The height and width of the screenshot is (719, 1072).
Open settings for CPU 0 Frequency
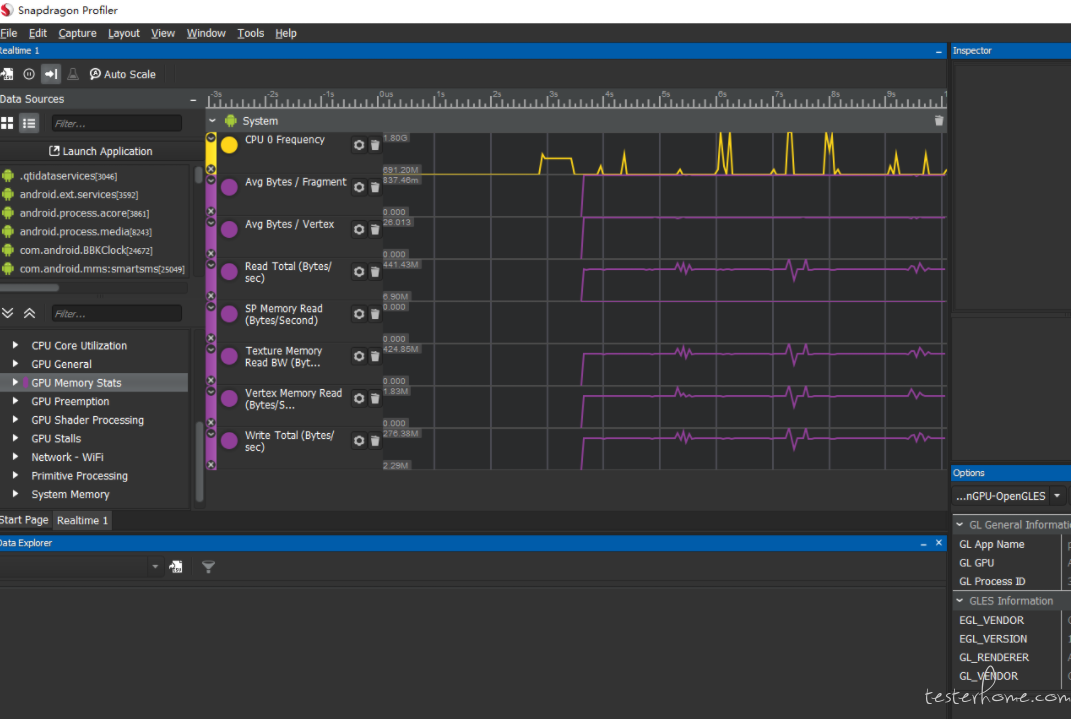point(359,145)
